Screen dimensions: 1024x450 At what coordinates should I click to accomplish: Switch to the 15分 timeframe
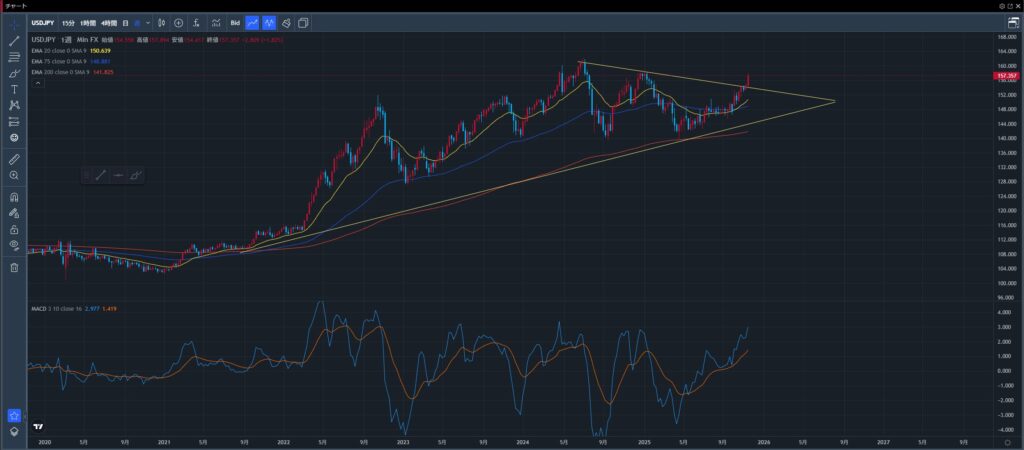tap(67, 22)
